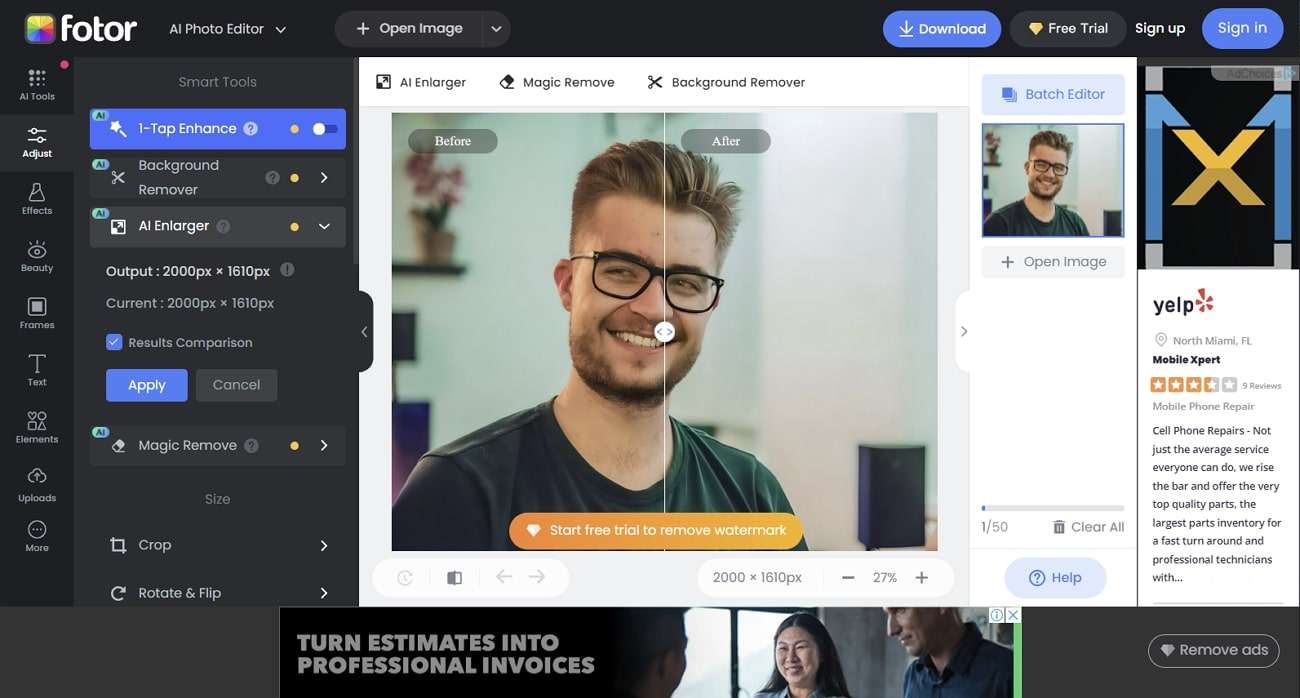Click the info icon next to Output size
Viewport: 1300px width, 698px height.
pos(287,270)
